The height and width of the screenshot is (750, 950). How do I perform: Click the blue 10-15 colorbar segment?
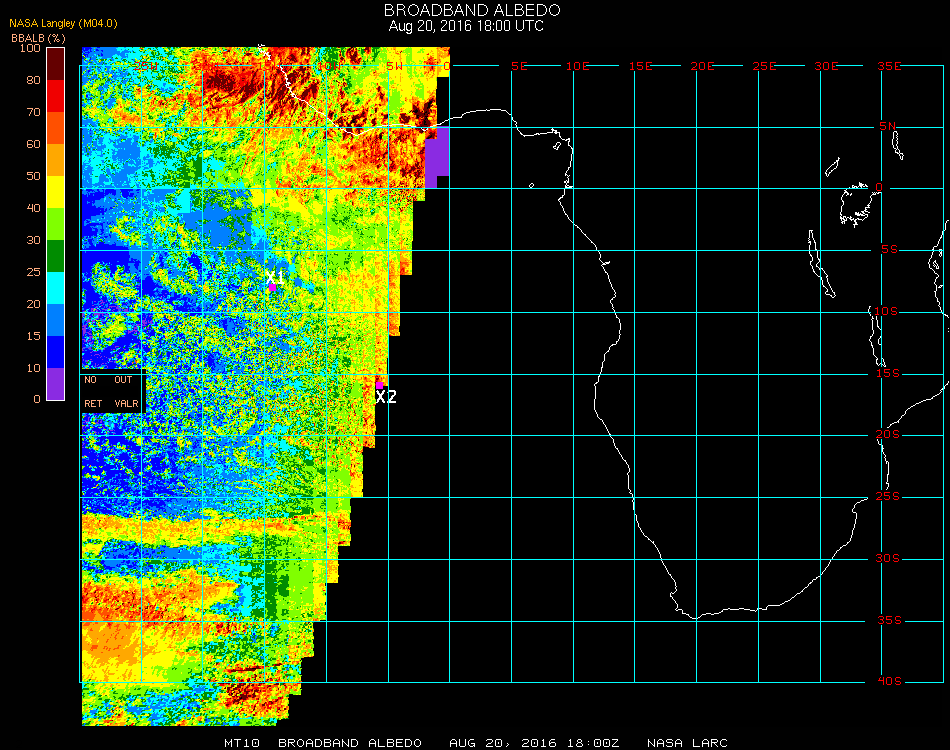click(56, 352)
